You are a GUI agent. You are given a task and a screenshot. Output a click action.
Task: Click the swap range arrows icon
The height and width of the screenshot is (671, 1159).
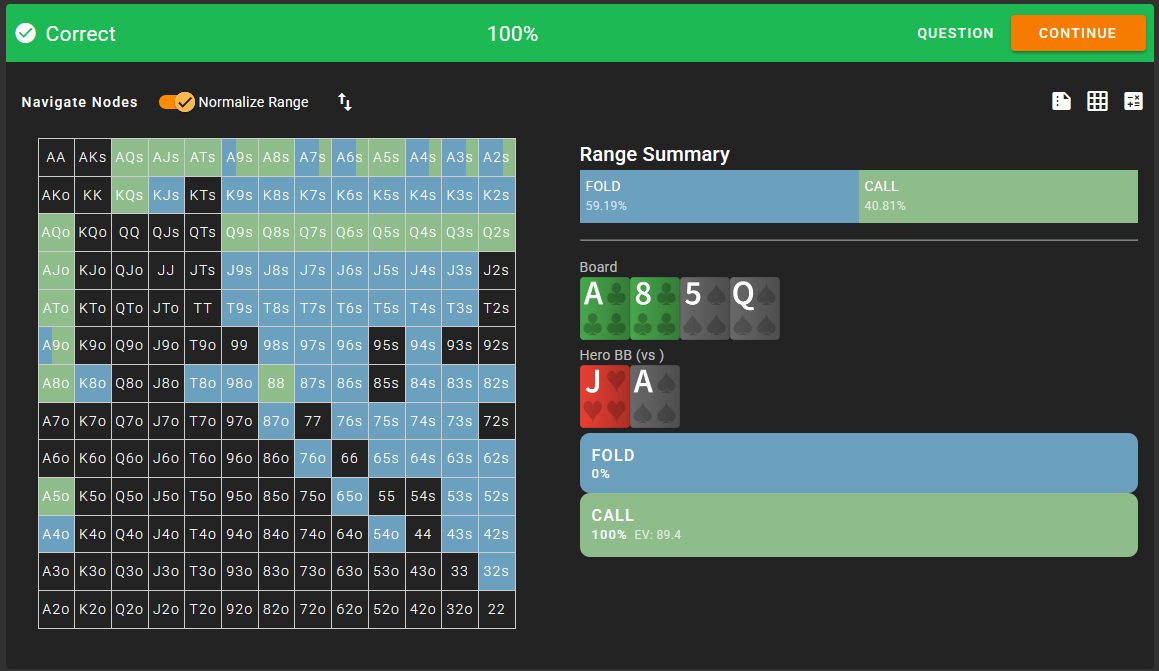pyautogui.click(x=344, y=102)
